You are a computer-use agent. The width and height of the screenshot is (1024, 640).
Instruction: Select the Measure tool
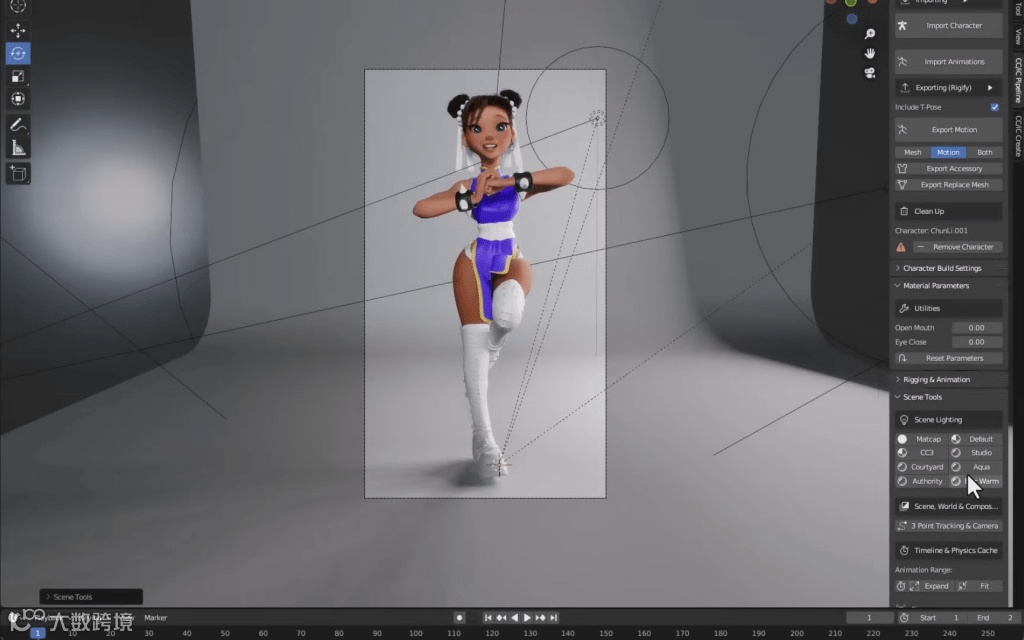[18, 148]
